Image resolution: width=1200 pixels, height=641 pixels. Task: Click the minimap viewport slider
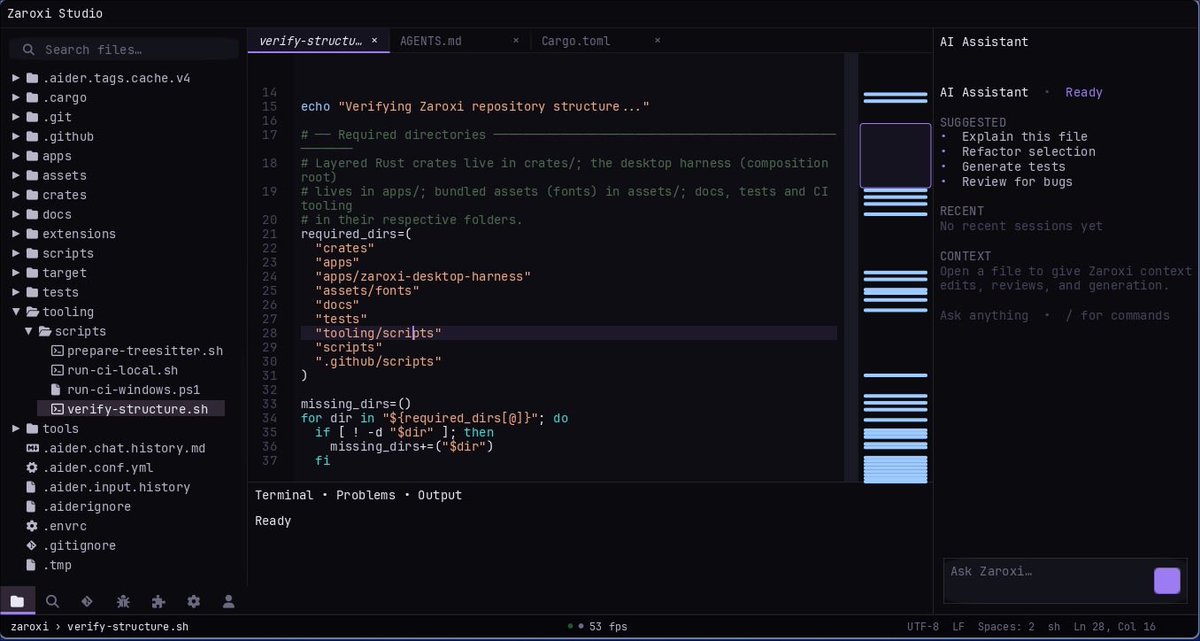(895, 155)
